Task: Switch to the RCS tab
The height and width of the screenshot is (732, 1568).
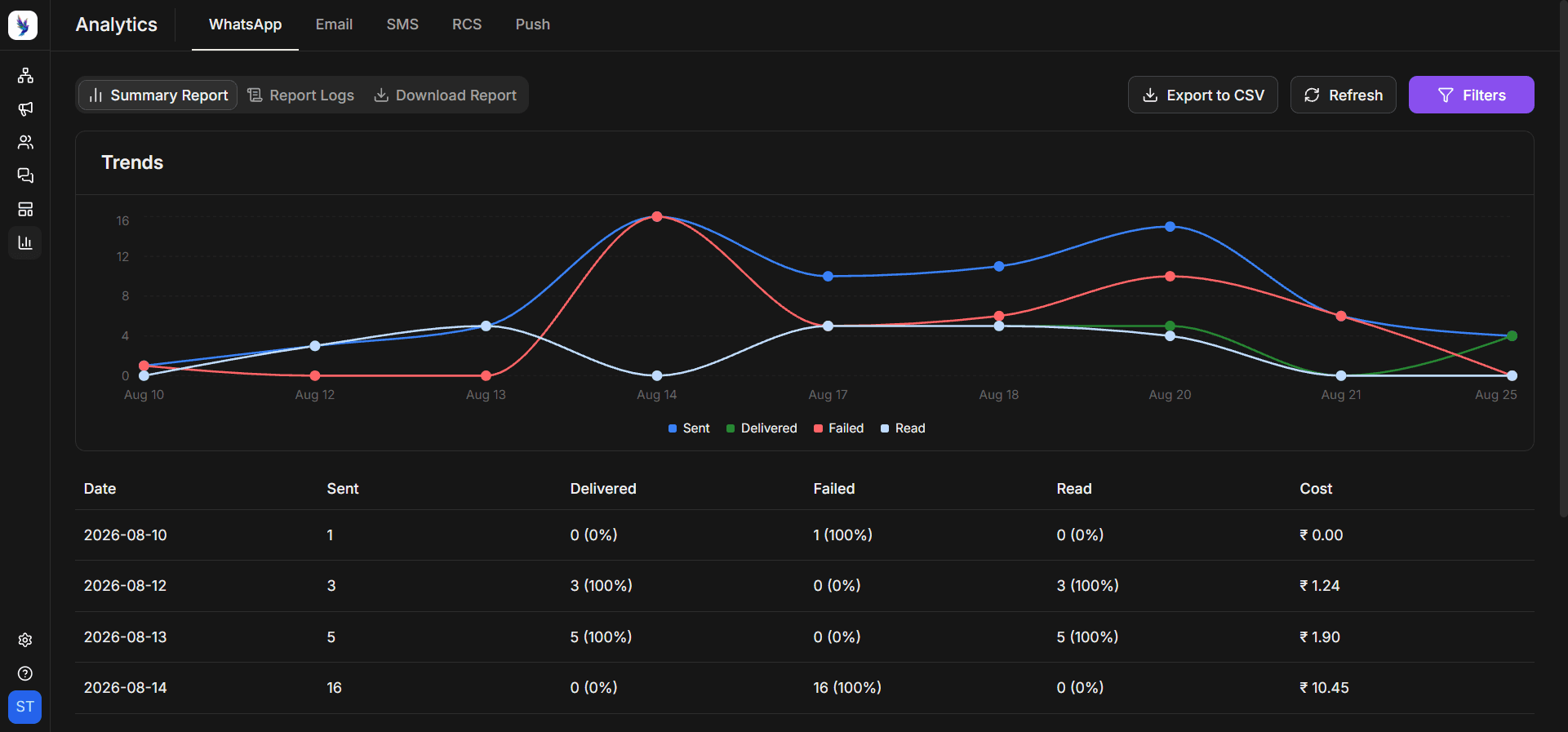Action: [x=467, y=24]
